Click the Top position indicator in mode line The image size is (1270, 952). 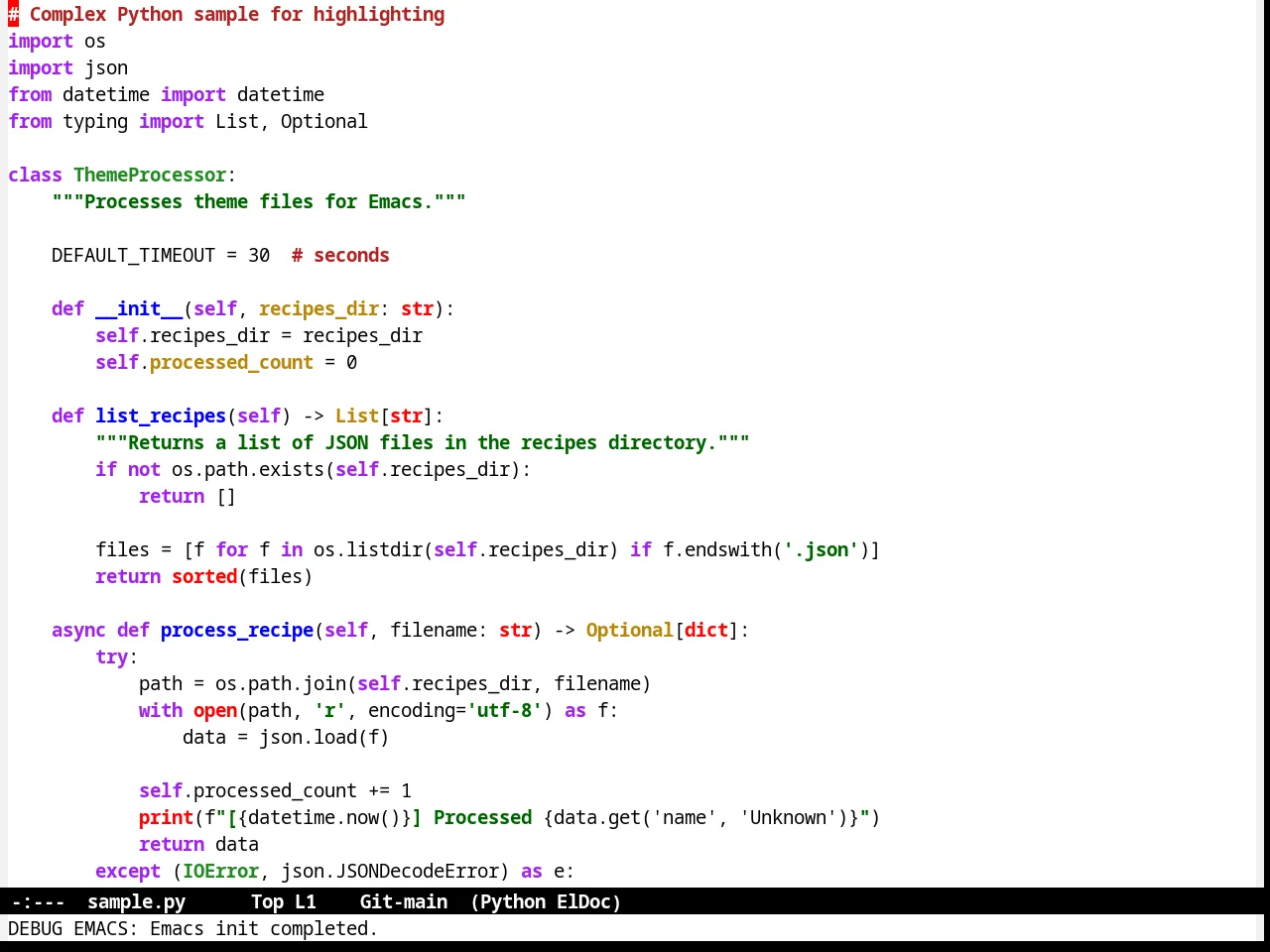[267, 901]
